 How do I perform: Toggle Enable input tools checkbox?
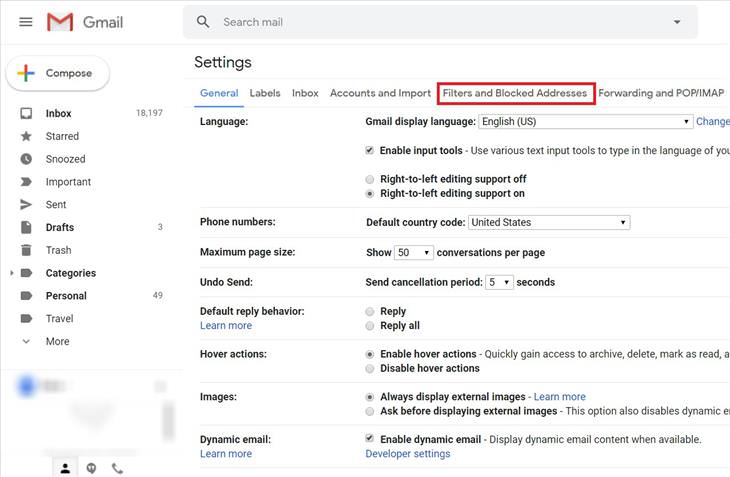click(370, 150)
